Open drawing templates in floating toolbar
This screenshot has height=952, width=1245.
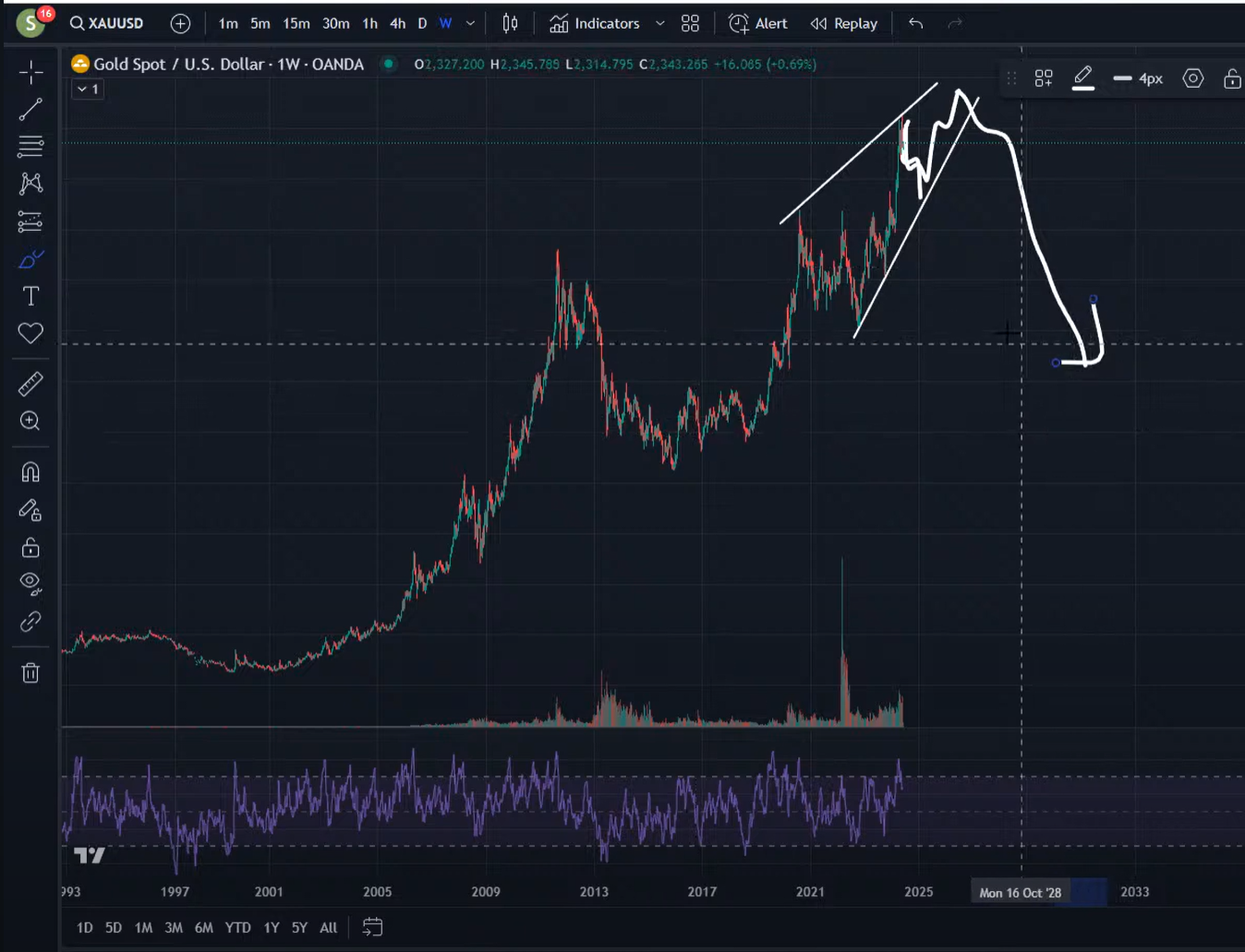click(1044, 78)
